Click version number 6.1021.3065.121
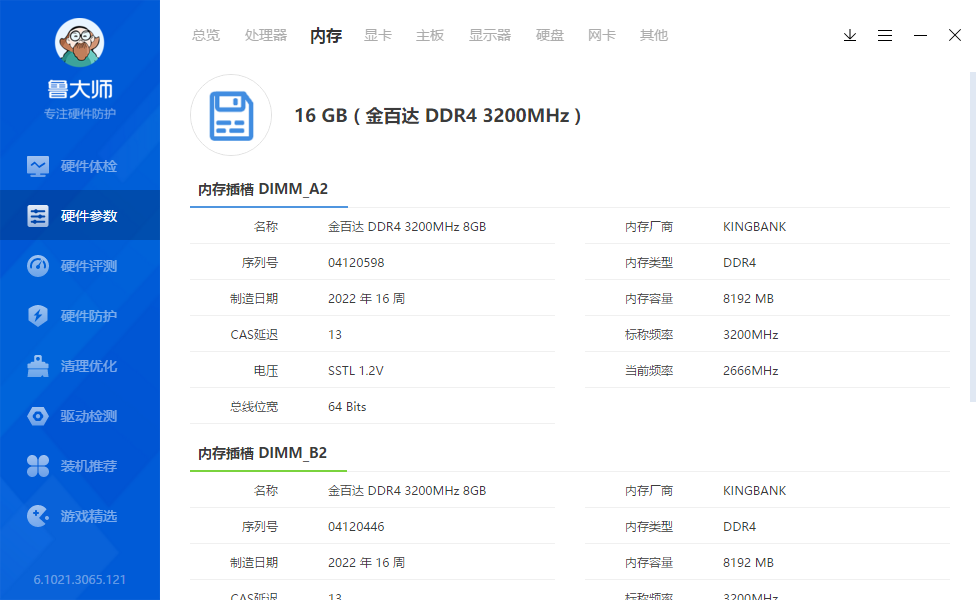This screenshot has height=600, width=980. [79, 580]
